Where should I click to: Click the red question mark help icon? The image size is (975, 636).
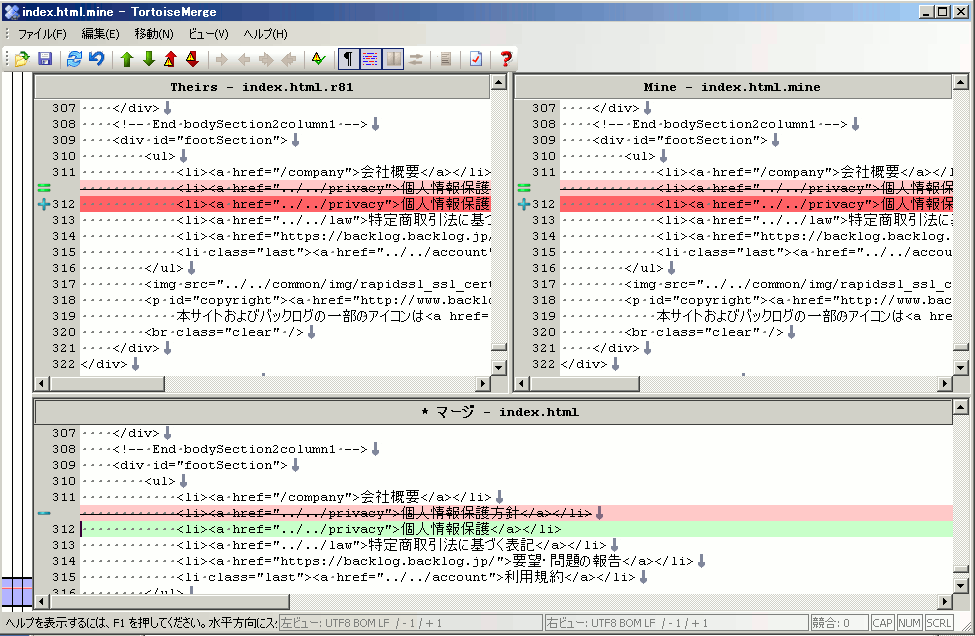(506, 59)
